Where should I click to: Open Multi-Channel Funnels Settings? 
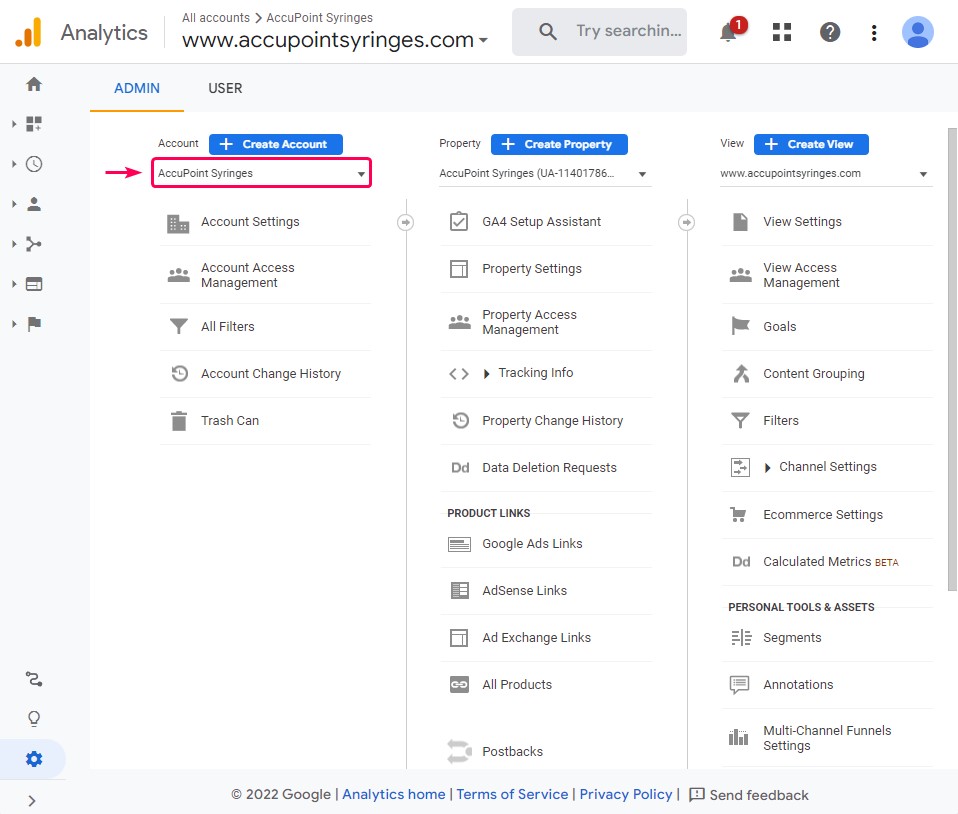coord(827,738)
